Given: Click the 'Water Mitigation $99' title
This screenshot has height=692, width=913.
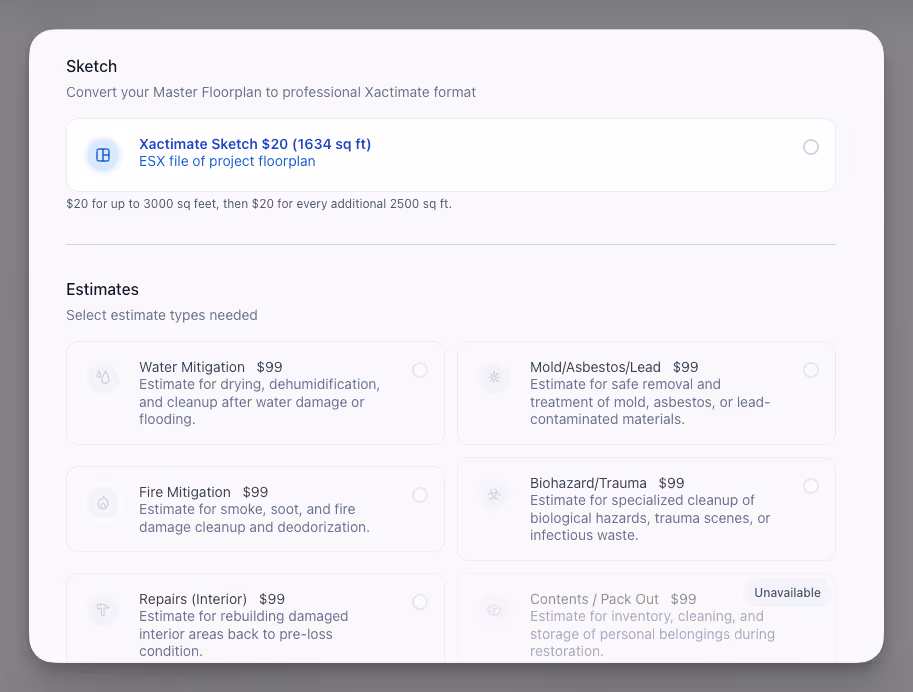Looking at the screenshot, I should coord(211,367).
